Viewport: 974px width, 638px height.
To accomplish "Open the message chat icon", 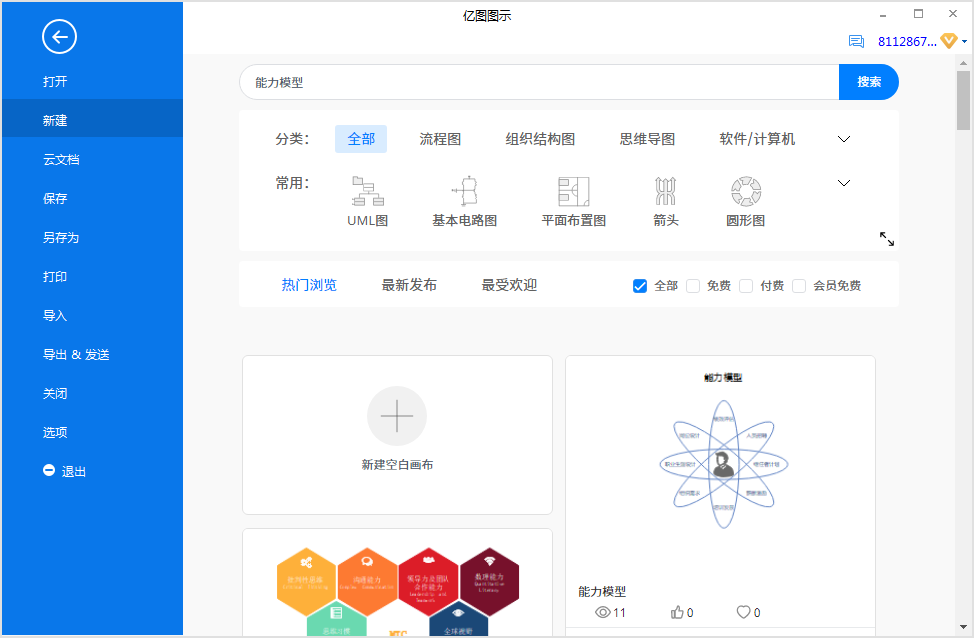I will 856,42.
